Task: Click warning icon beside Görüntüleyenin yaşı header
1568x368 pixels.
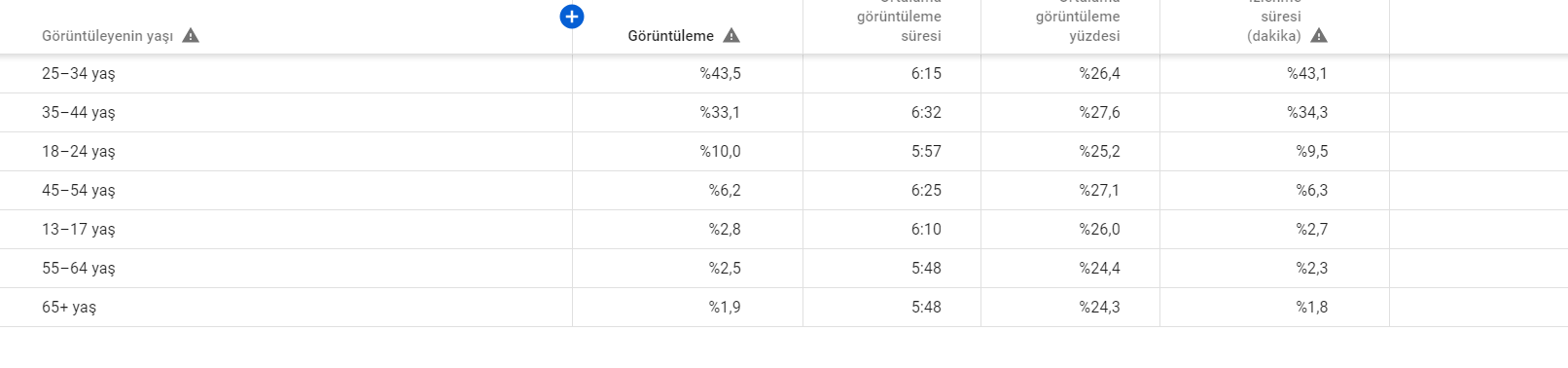Action: [191, 36]
